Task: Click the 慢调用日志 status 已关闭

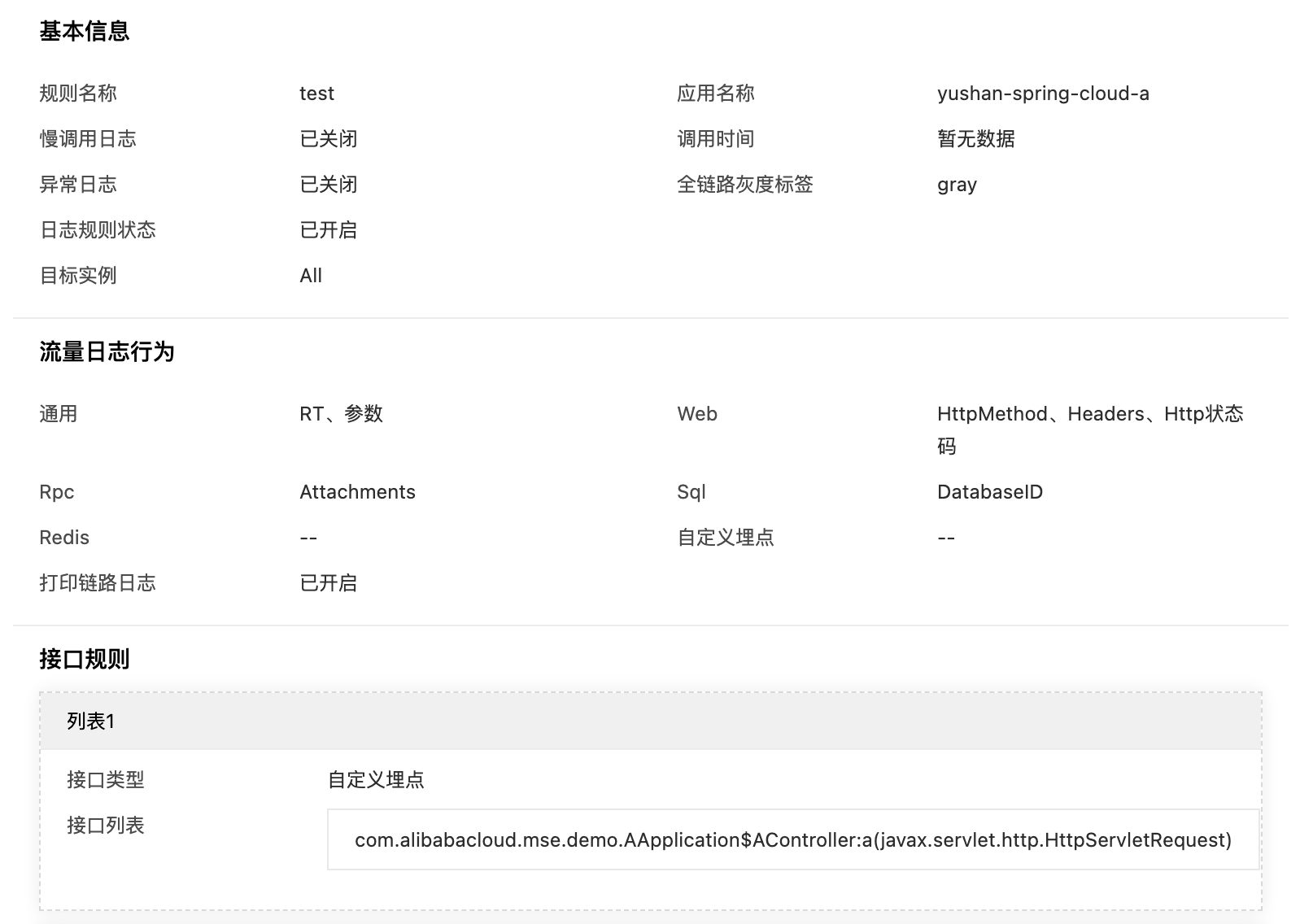Action: [329, 139]
